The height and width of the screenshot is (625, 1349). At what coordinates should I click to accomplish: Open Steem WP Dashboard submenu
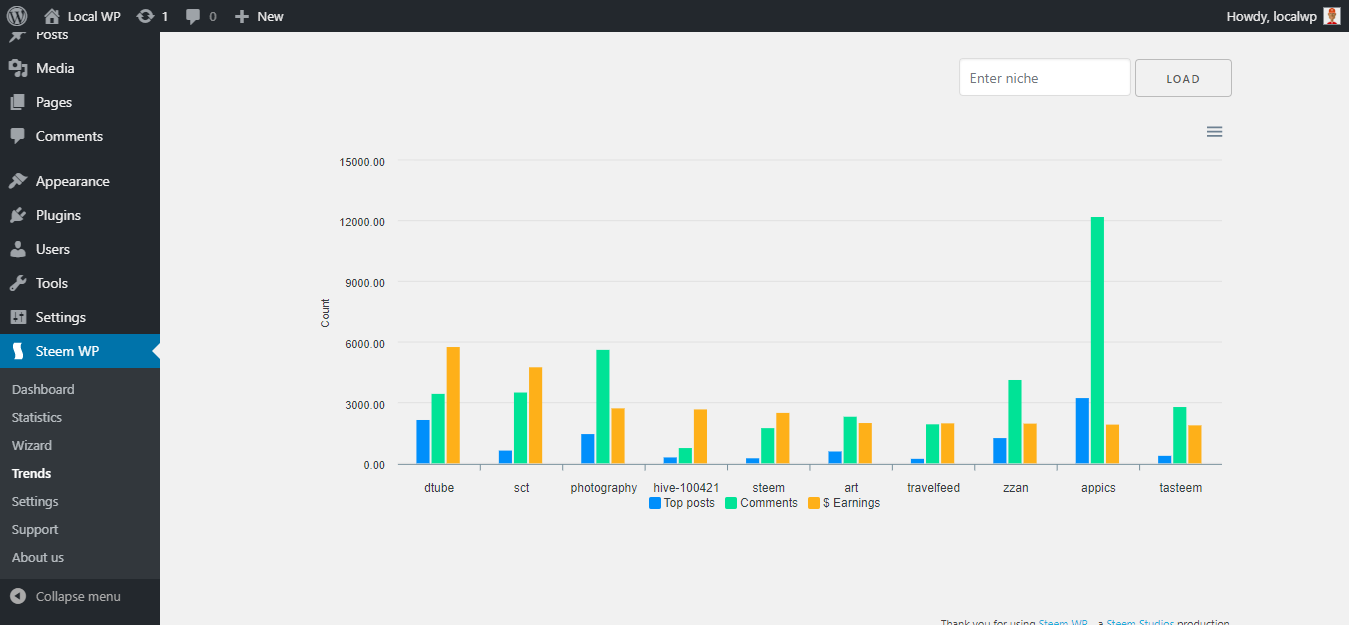(x=43, y=389)
